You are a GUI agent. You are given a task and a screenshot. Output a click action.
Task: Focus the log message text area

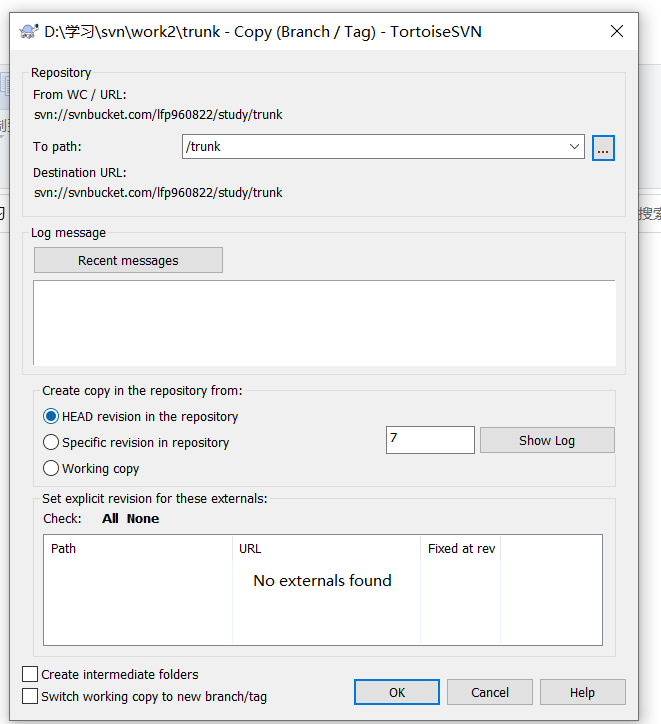coord(324,322)
